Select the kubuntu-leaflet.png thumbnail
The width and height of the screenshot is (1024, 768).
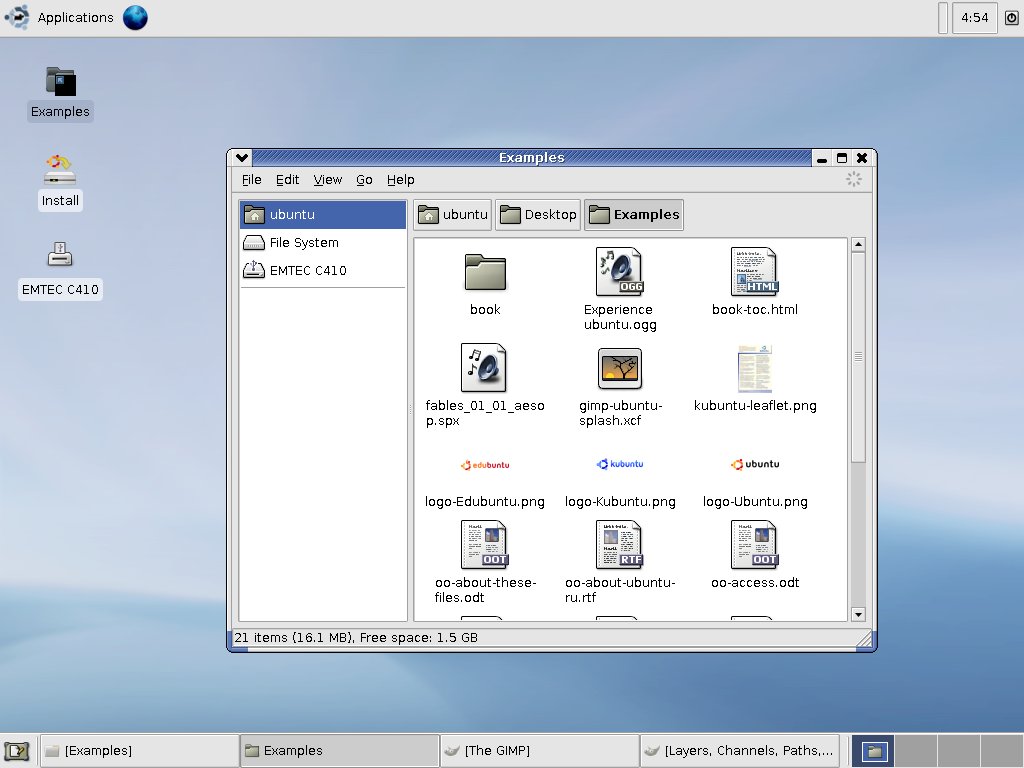pyautogui.click(x=755, y=369)
